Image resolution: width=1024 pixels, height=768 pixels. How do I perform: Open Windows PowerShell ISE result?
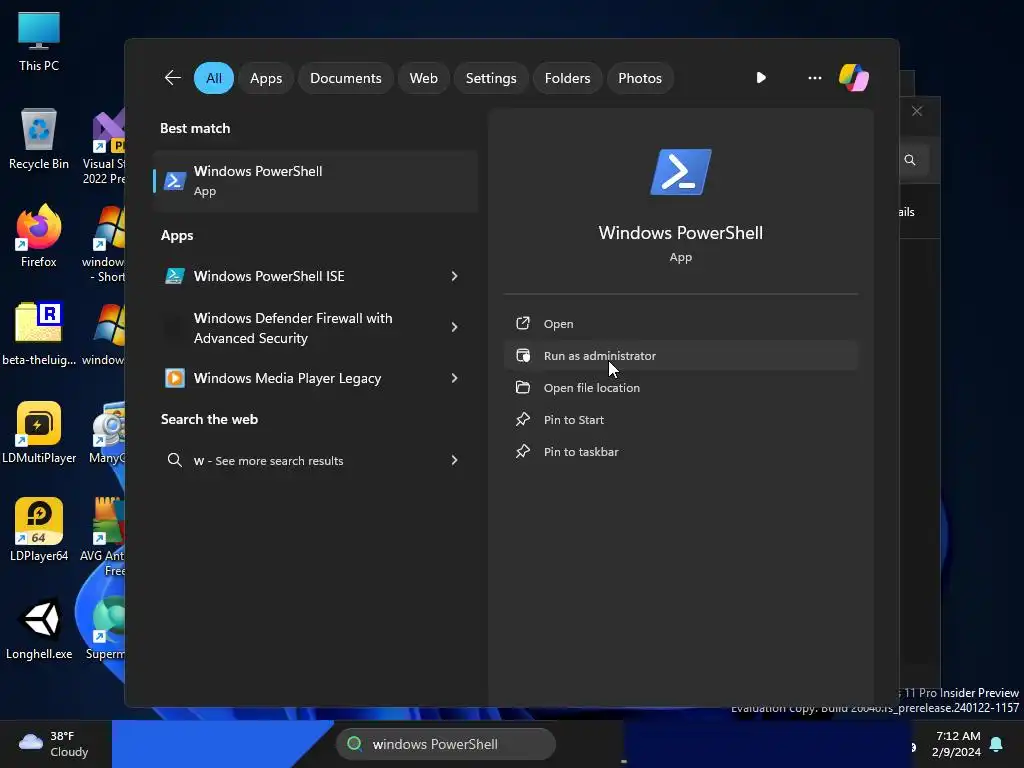tap(315, 276)
